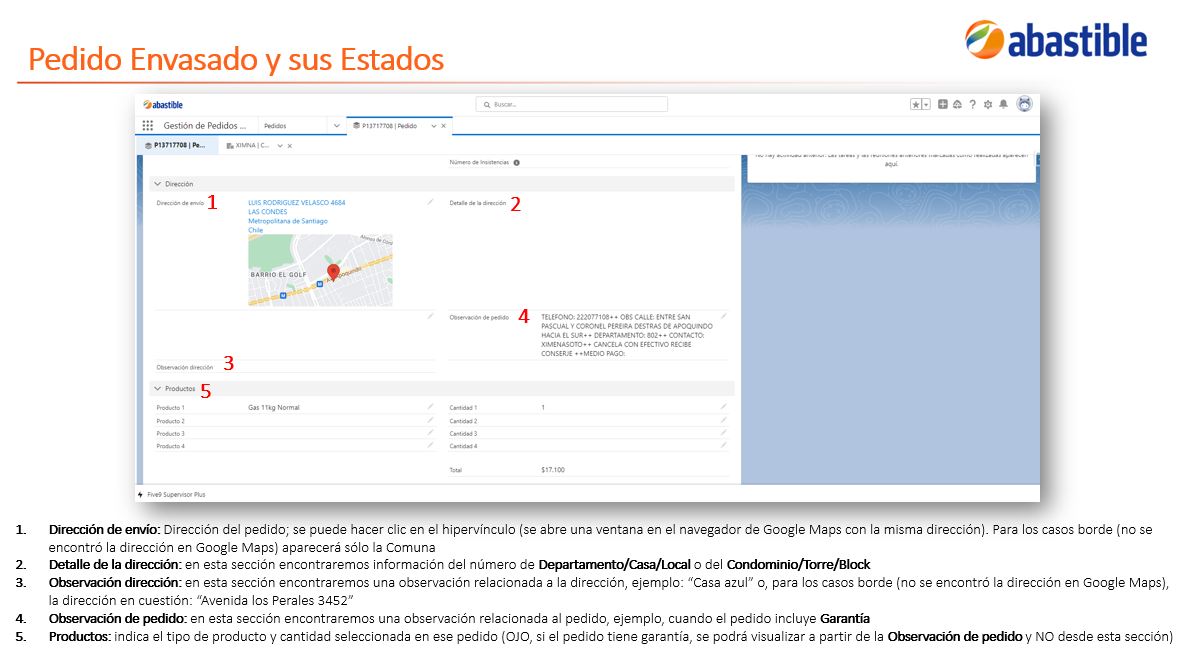Open the setup gear icon
Screen dimensions: 1179x662
(x=988, y=105)
